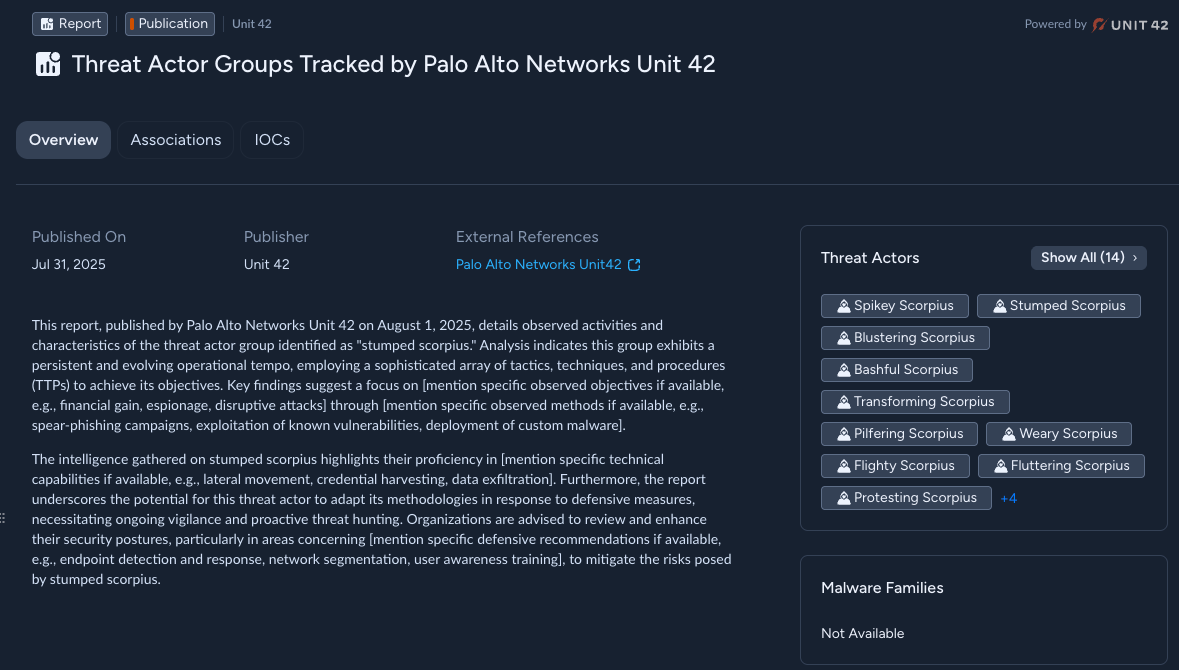
Task: Click the Weary Scorpius threat actor icon
Action: (x=1008, y=434)
